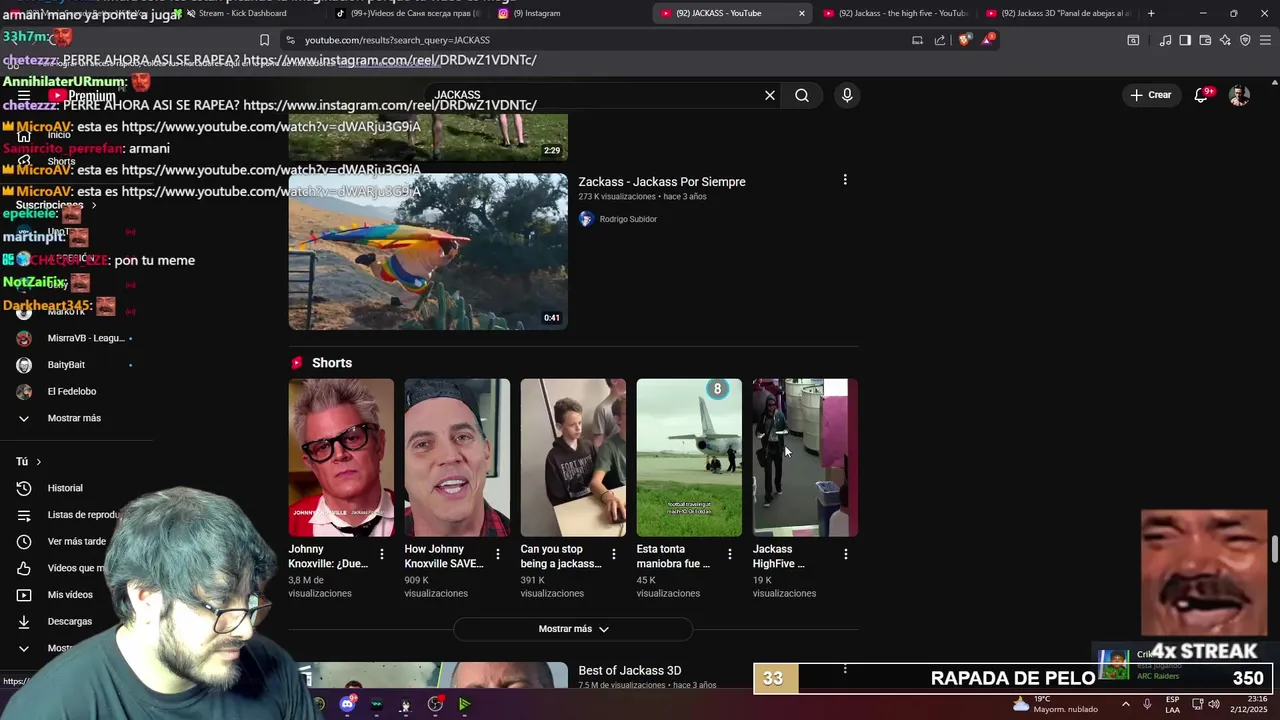Viewport: 1280px width, 720px height.
Task: Open the Johnny Knoxville ¿Due... short thumbnail
Action: click(341, 457)
